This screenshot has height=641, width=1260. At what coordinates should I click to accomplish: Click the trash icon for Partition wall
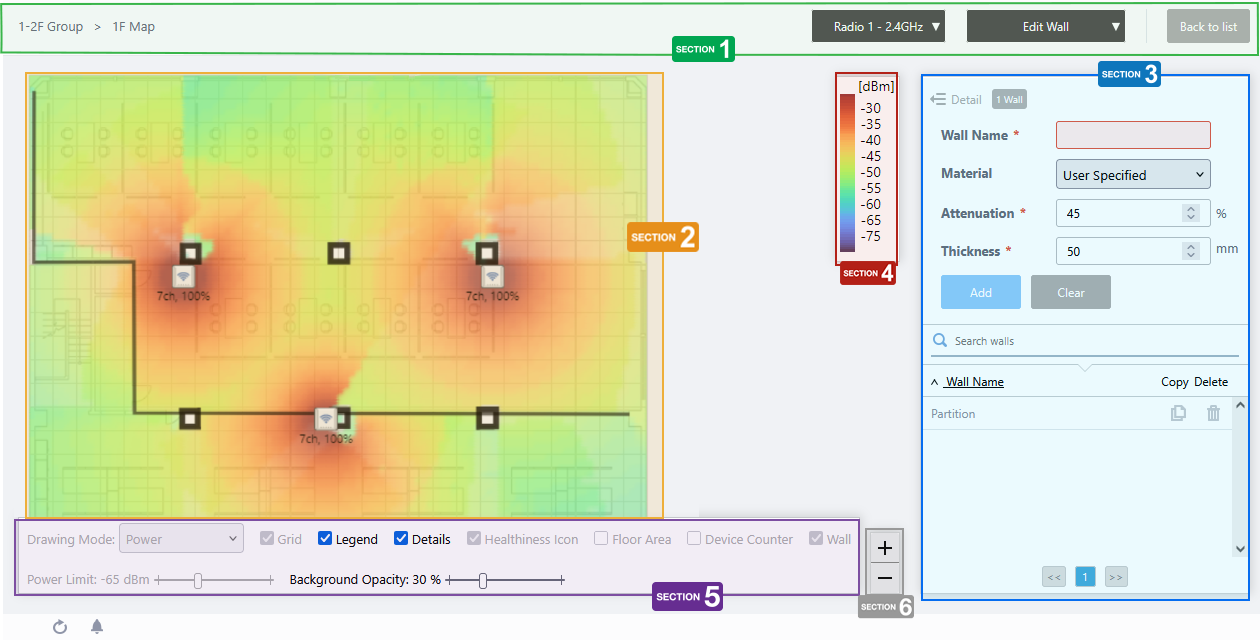[x=1213, y=413]
